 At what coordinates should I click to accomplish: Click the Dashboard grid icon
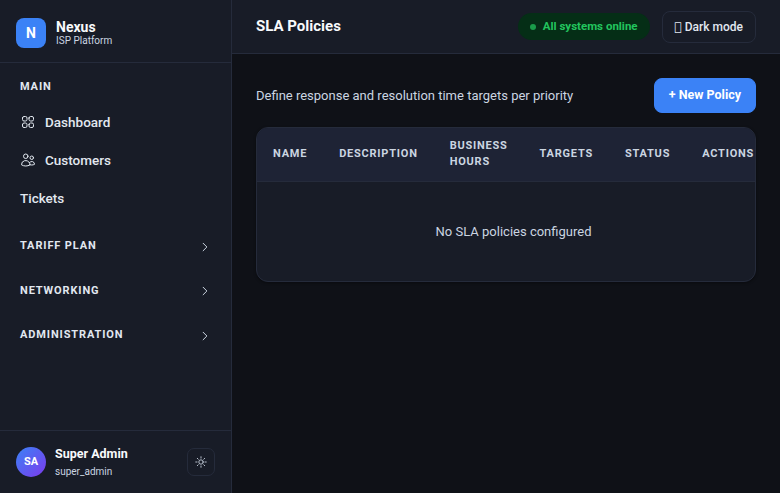pyautogui.click(x=28, y=122)
